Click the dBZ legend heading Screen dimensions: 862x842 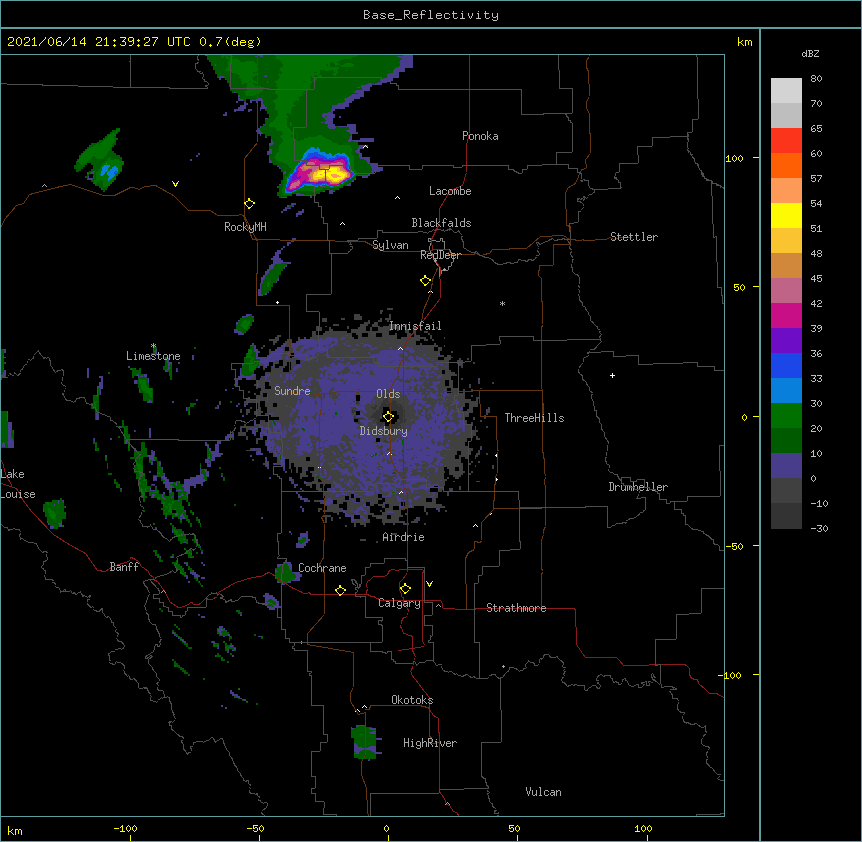point(810,53)
